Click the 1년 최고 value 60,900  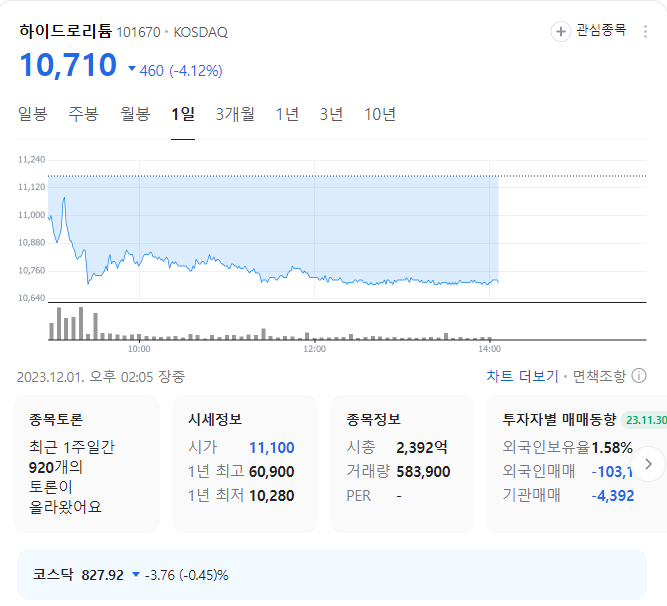pyautogui.click(x=271, y=472)
